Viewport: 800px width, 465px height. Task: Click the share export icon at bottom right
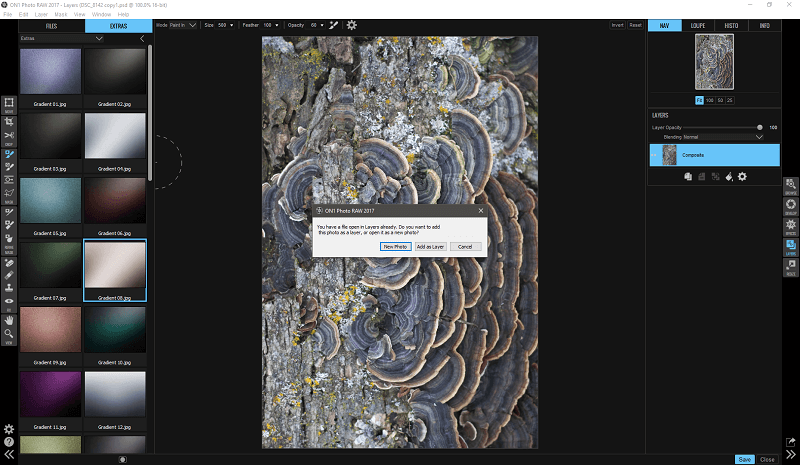click(x=790, y=442)
